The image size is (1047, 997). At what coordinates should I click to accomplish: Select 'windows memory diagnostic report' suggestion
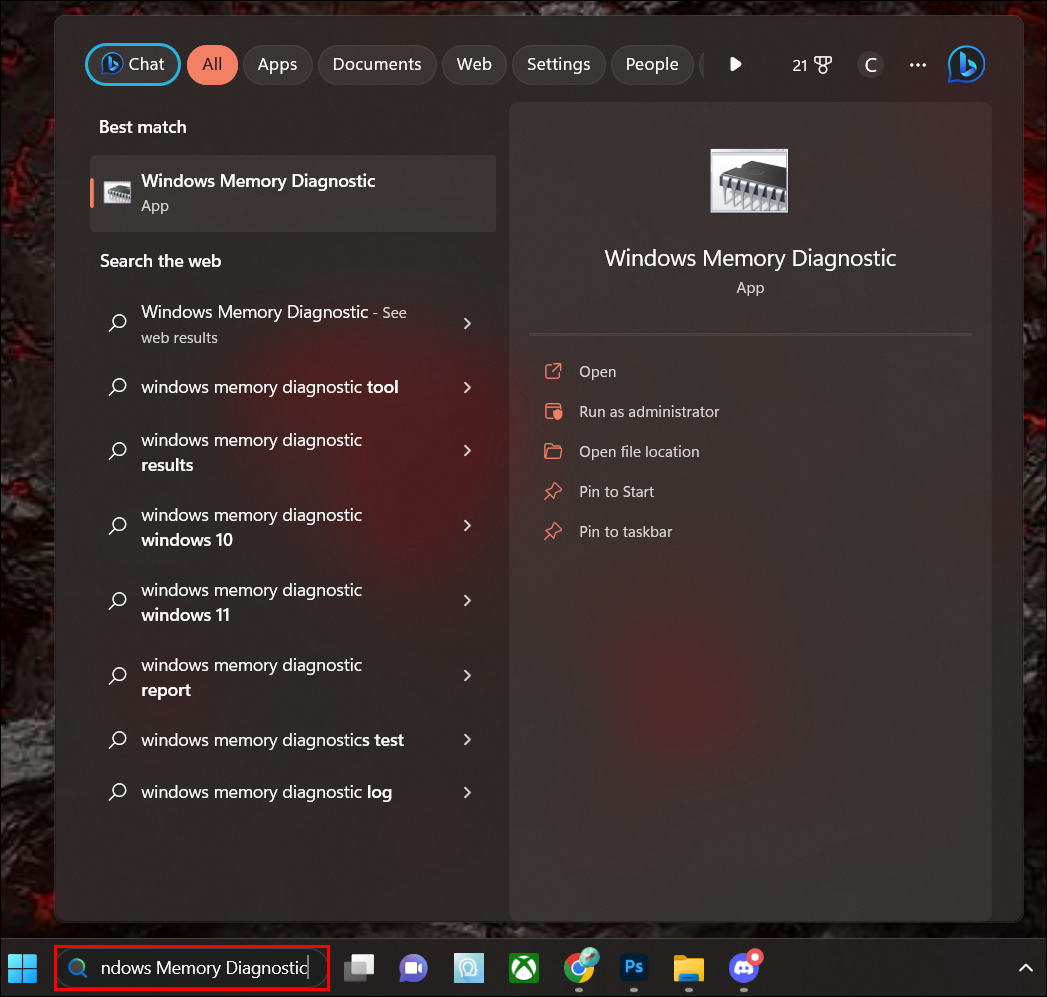(293, 677)
